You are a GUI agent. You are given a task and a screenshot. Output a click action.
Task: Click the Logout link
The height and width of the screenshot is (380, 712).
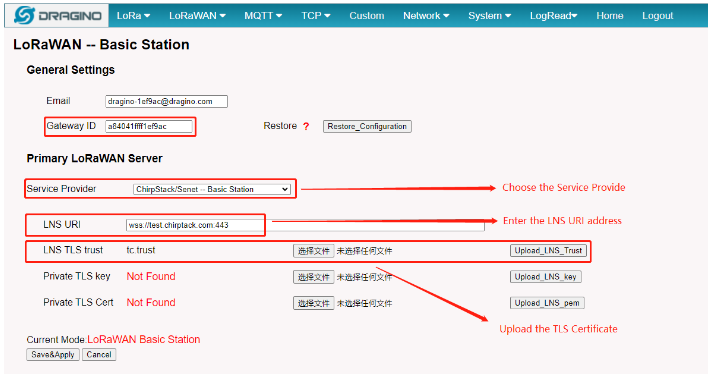point(657,16)
